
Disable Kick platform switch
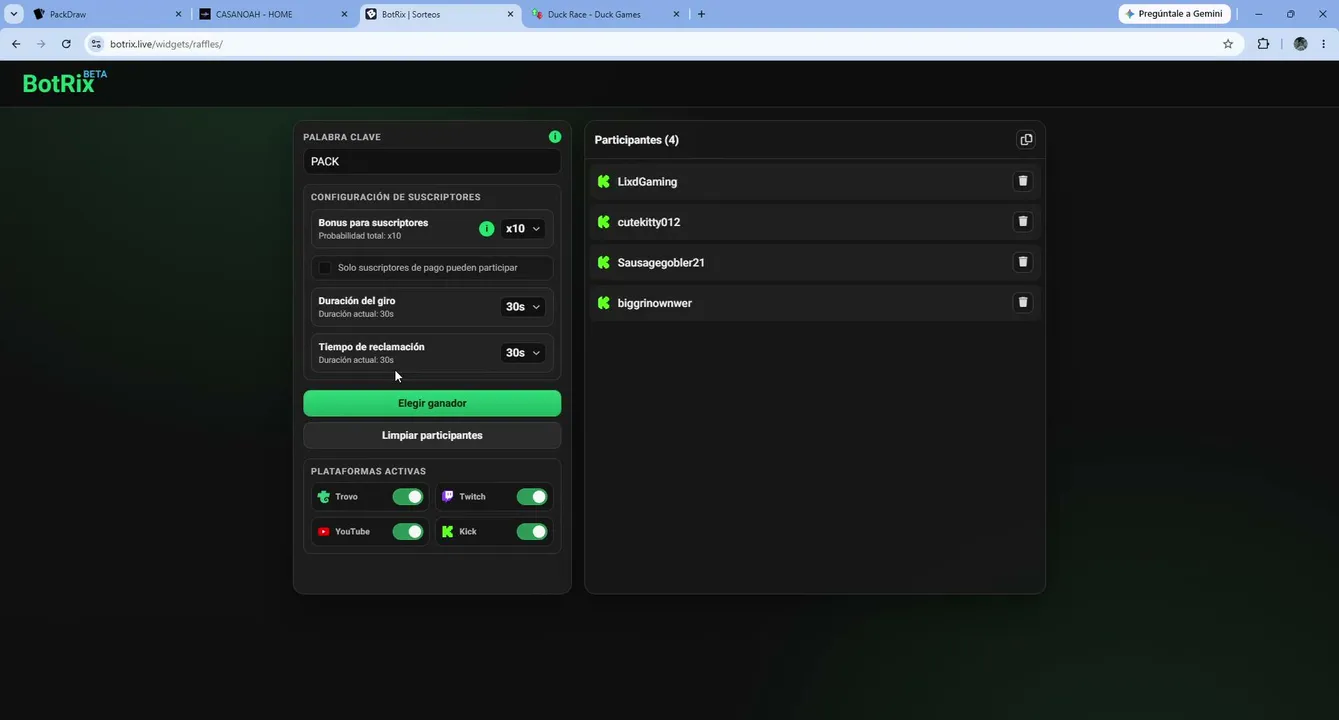532,532
